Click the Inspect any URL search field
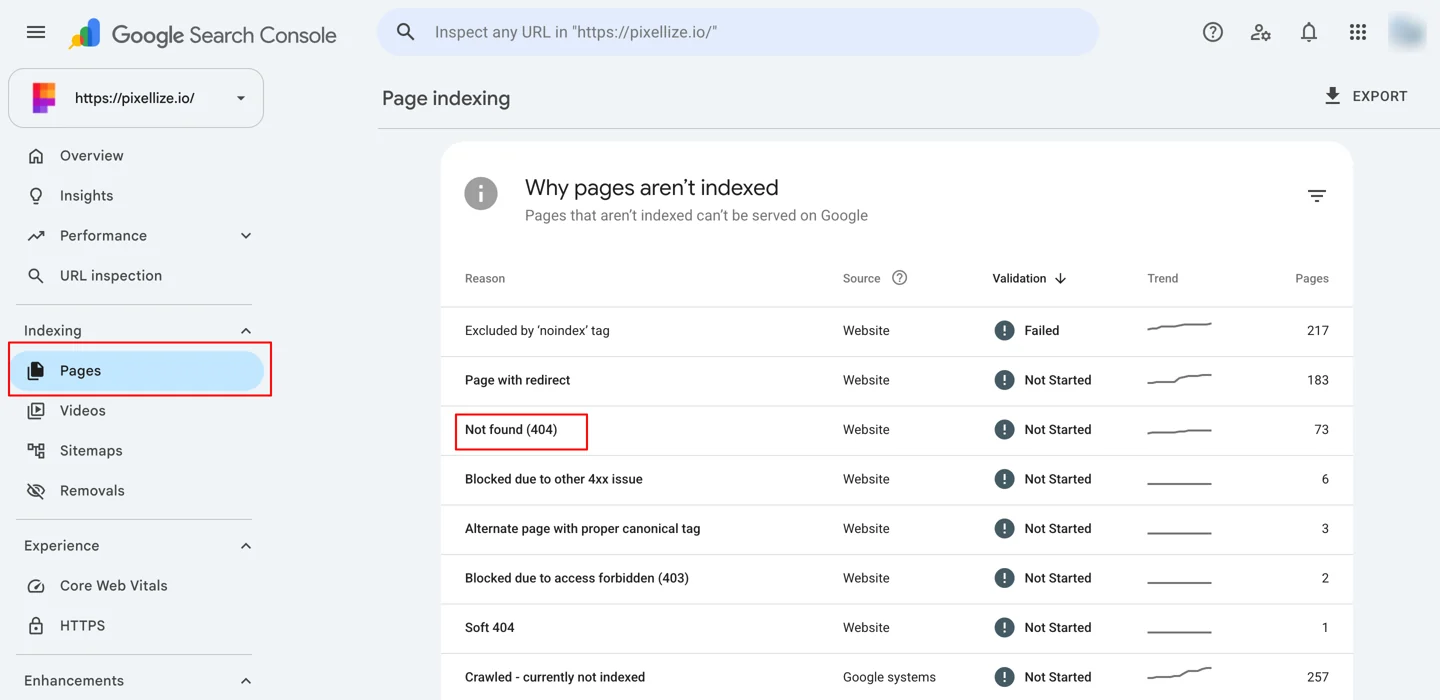Viewport: 1440px width, 700px height. click(x=737, y=32)
